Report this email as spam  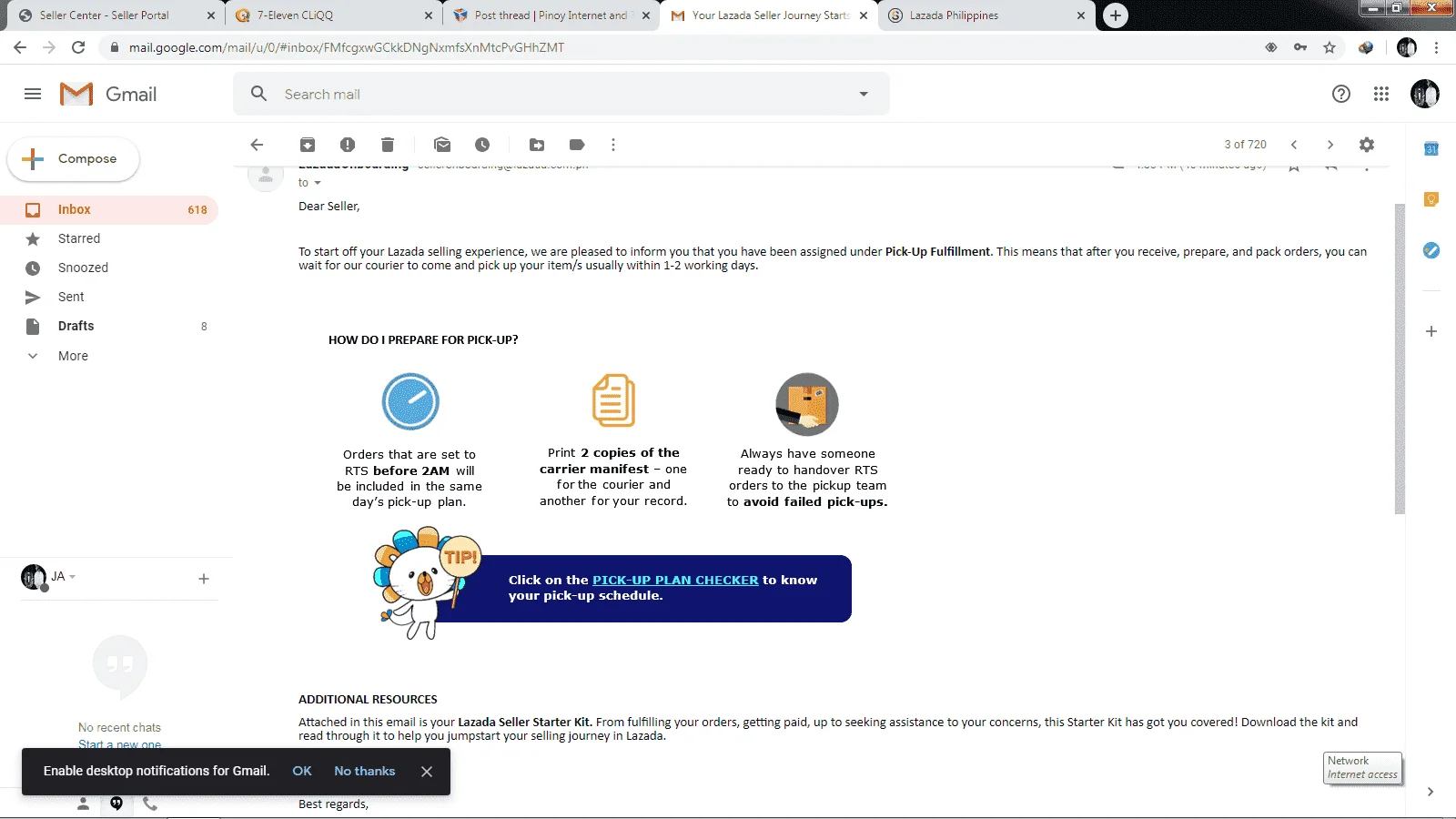(x=348, y=145)
